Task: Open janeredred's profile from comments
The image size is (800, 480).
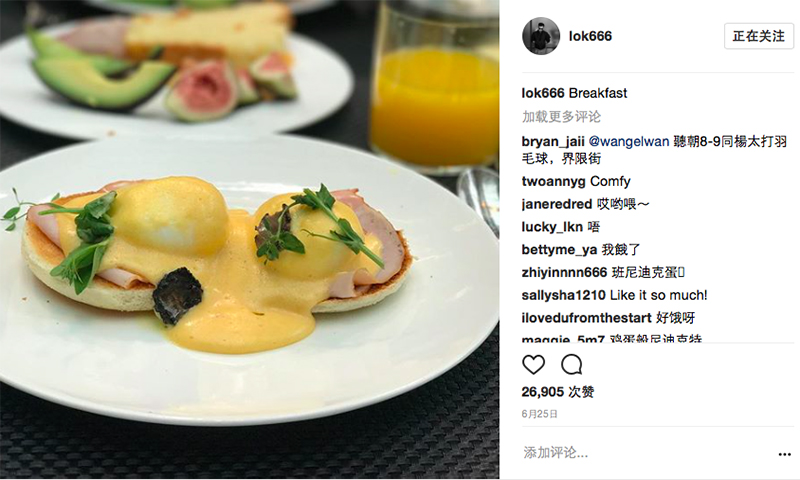Action: [557, 204]
